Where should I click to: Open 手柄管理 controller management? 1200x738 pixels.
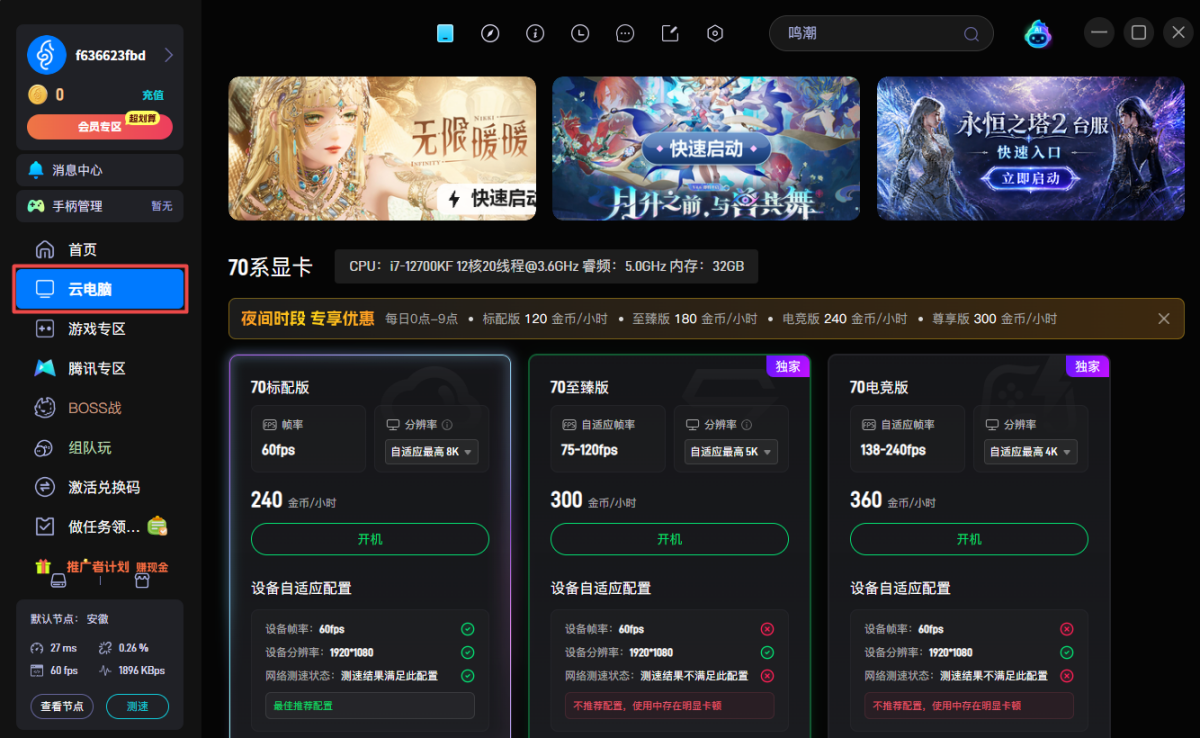coord(100,206)
